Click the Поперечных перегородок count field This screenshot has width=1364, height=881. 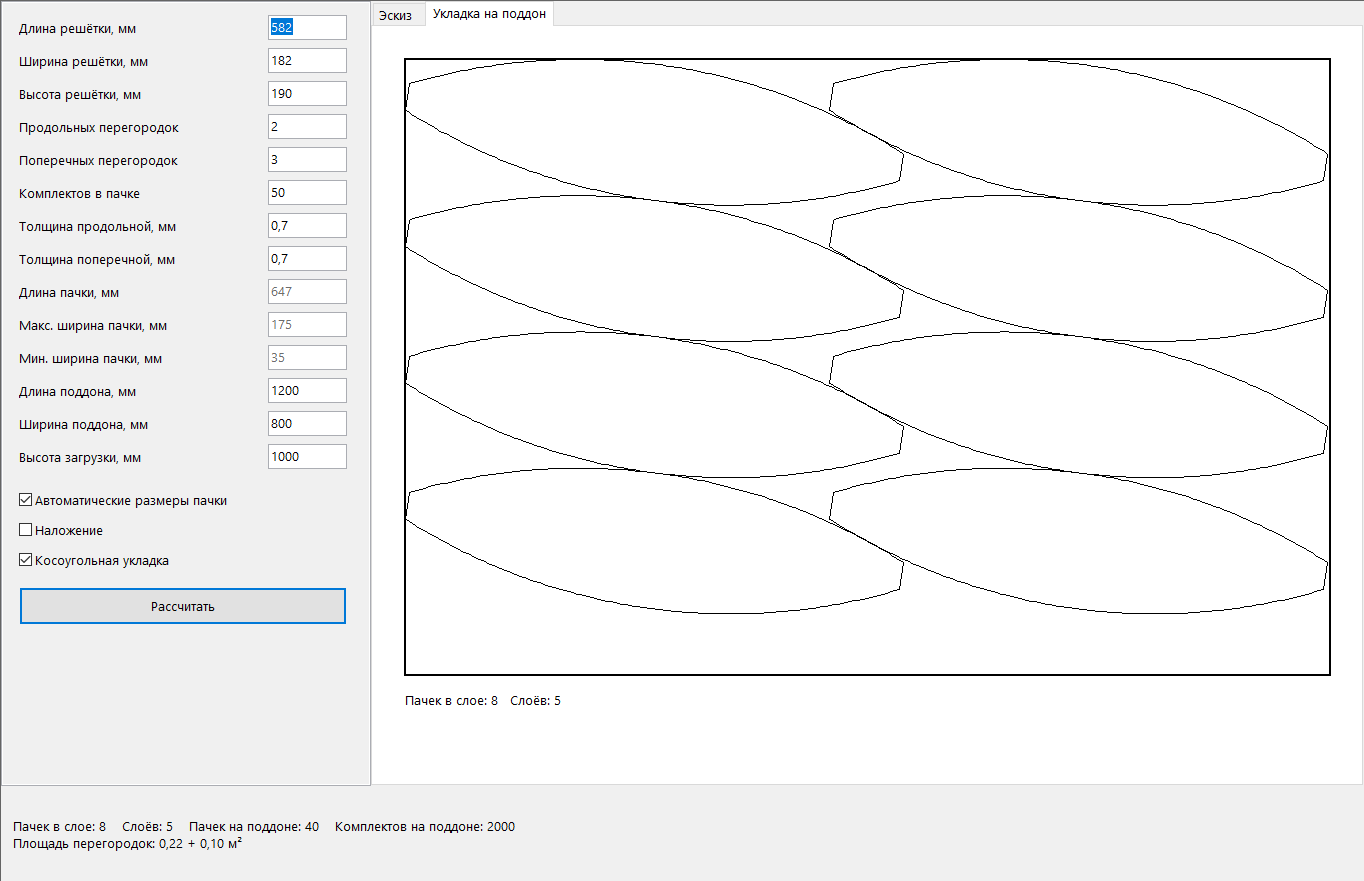(307, 160)
